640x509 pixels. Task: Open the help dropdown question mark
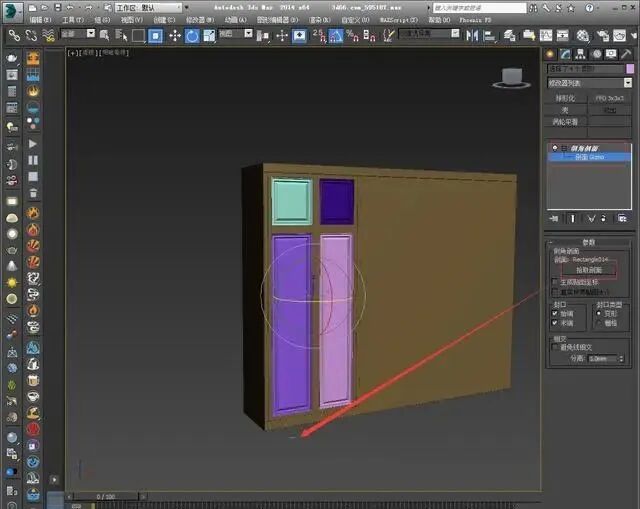coord(590,7)
